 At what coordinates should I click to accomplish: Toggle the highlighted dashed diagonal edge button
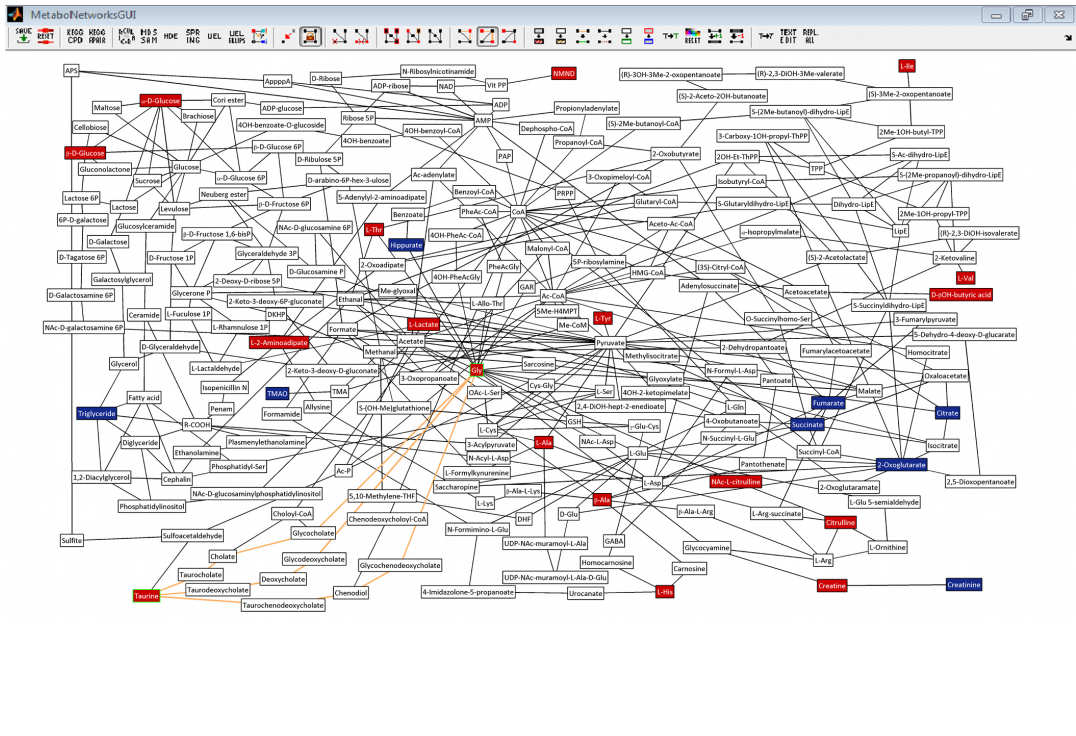(x=487, y=36)
